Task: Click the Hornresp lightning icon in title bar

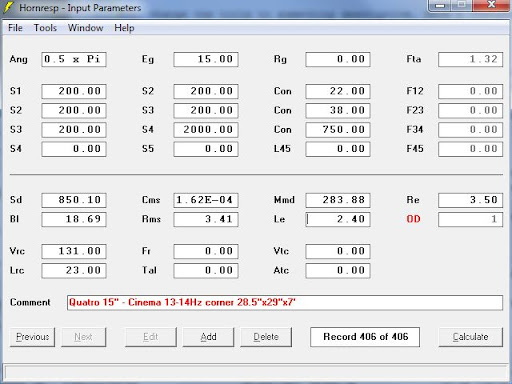Action: click(7, 7)
